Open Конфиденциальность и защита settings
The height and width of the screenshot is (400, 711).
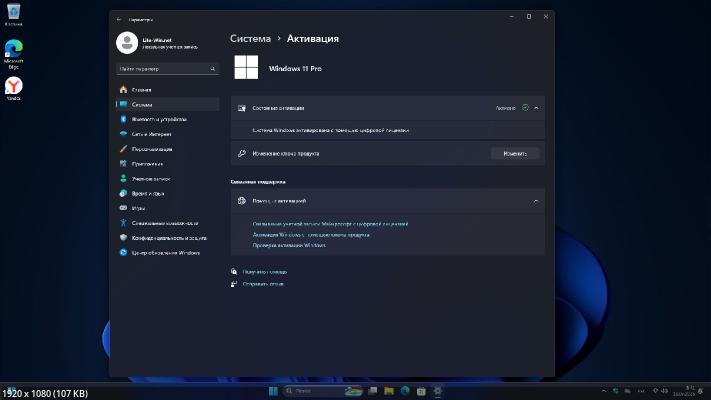167,238
